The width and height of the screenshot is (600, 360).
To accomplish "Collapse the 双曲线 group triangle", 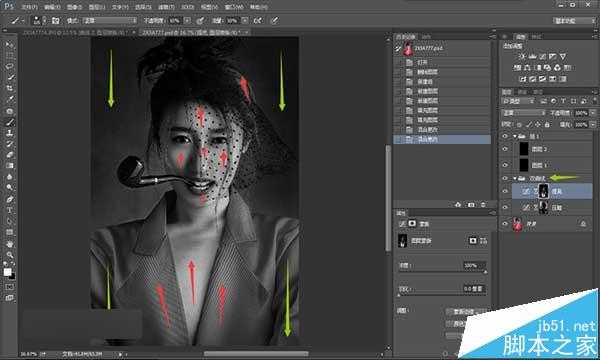I will (515, 178).
